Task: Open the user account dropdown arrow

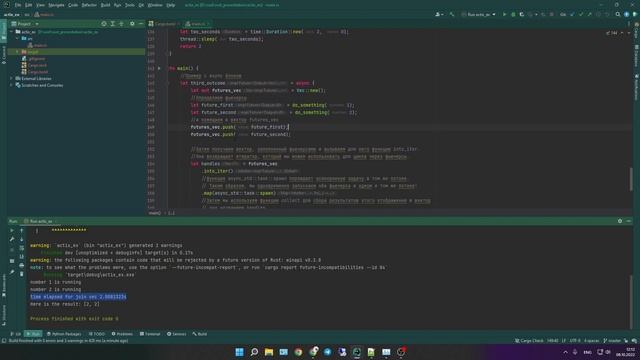Action: click(x=442, y=14)
